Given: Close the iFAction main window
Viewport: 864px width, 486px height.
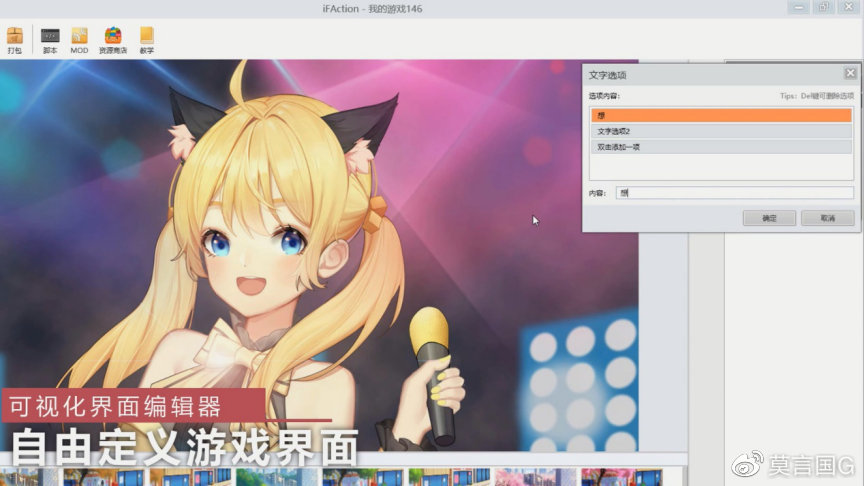Looking at the screenshot, I should (849, 7).
